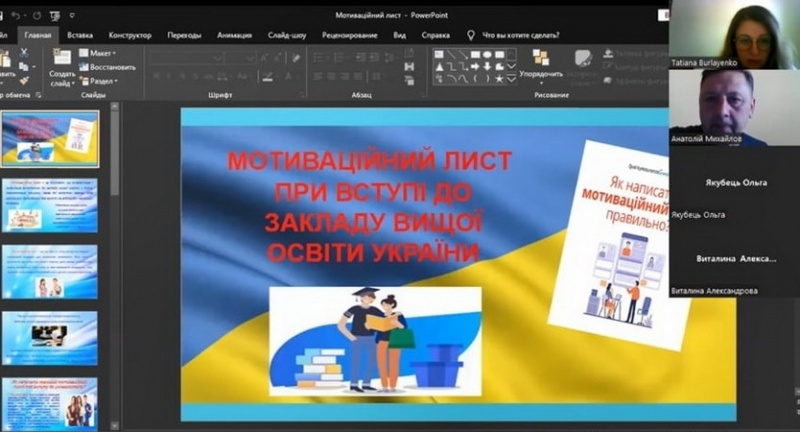This screenshot has height=432, width=800.
Task: Pick the oval shape from shapes gallery
Action: [x=487, y=53]
